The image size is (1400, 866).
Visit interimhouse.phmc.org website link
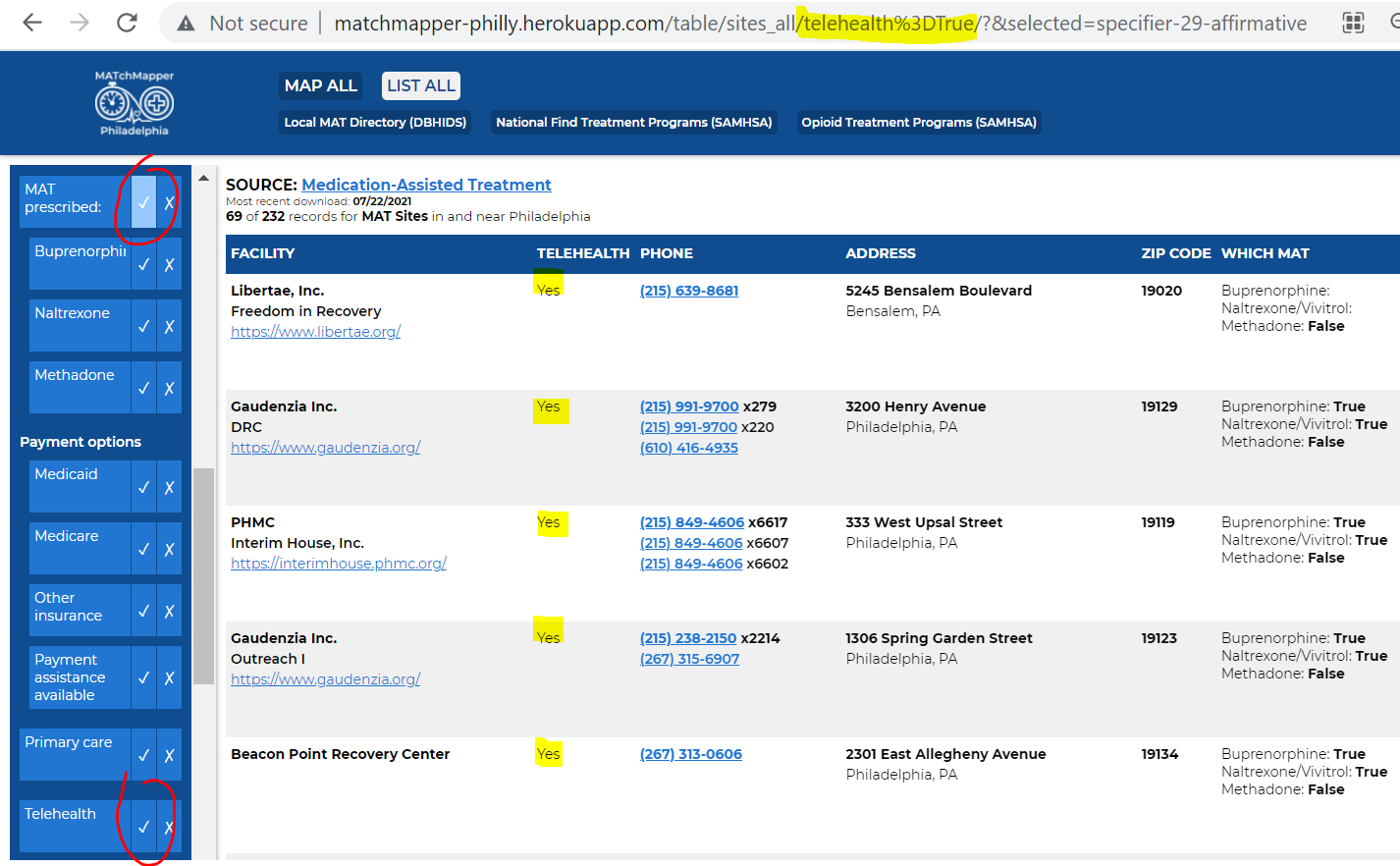coord(339,564)
